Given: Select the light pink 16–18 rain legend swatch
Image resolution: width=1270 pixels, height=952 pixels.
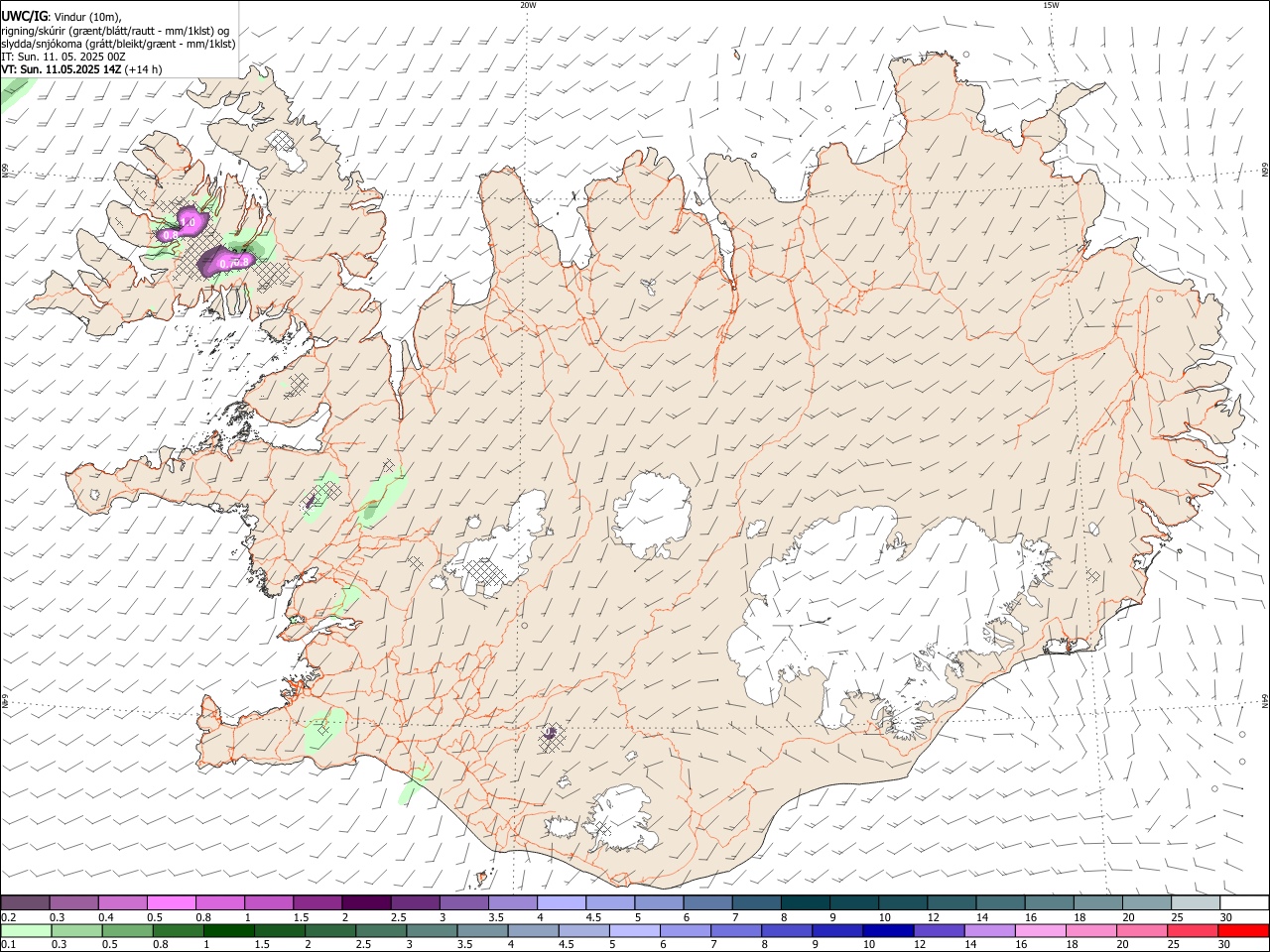Looking at the screenshot, I should point(1040,931).
